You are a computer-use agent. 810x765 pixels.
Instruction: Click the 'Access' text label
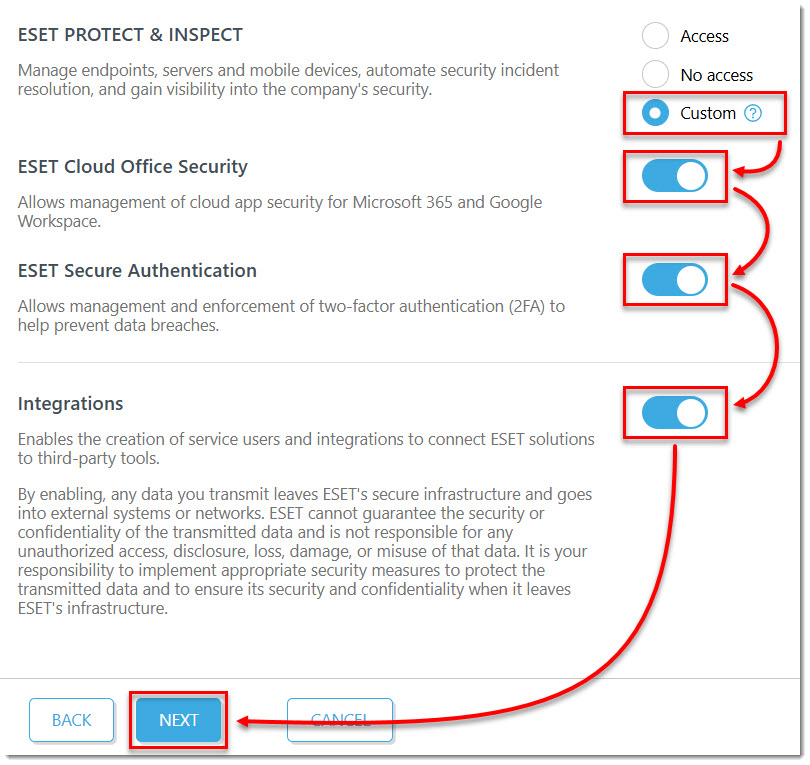coord(704,36)
